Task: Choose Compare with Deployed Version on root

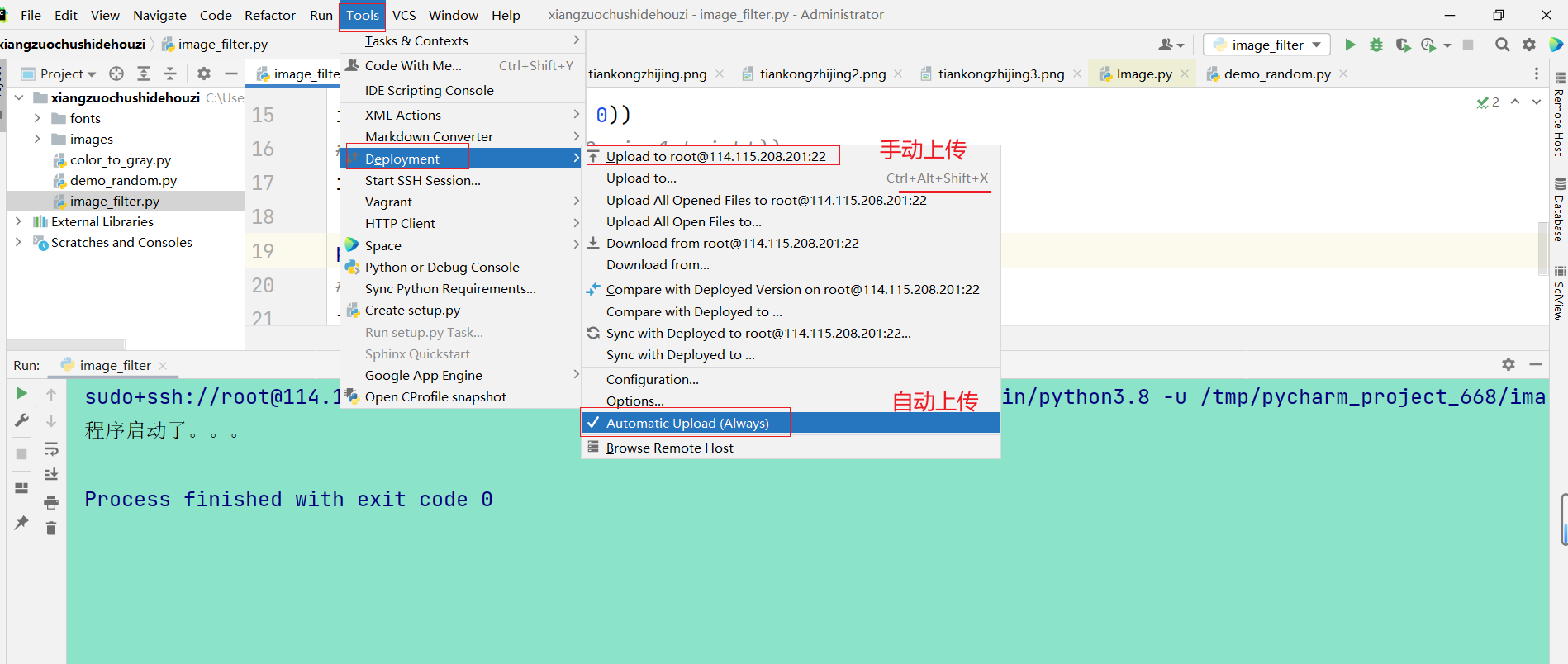Action: [x=791, y=289]
